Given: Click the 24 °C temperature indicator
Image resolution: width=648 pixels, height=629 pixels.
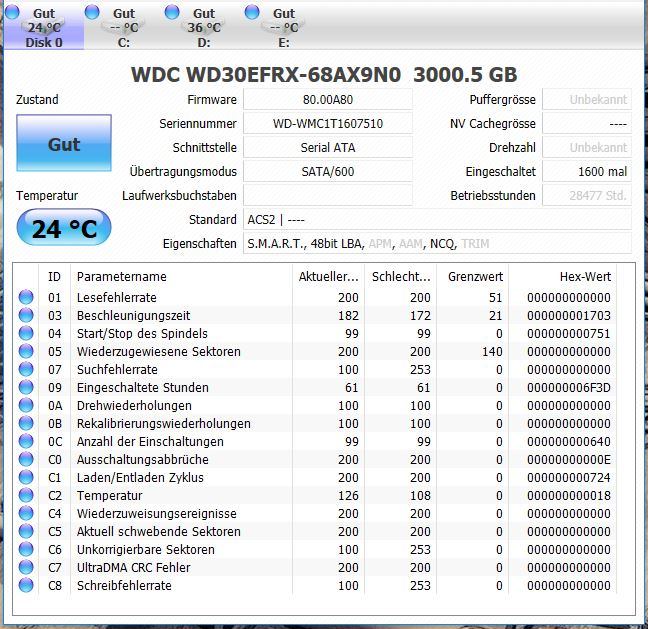Looking at the screenshot, I should 64,228.
